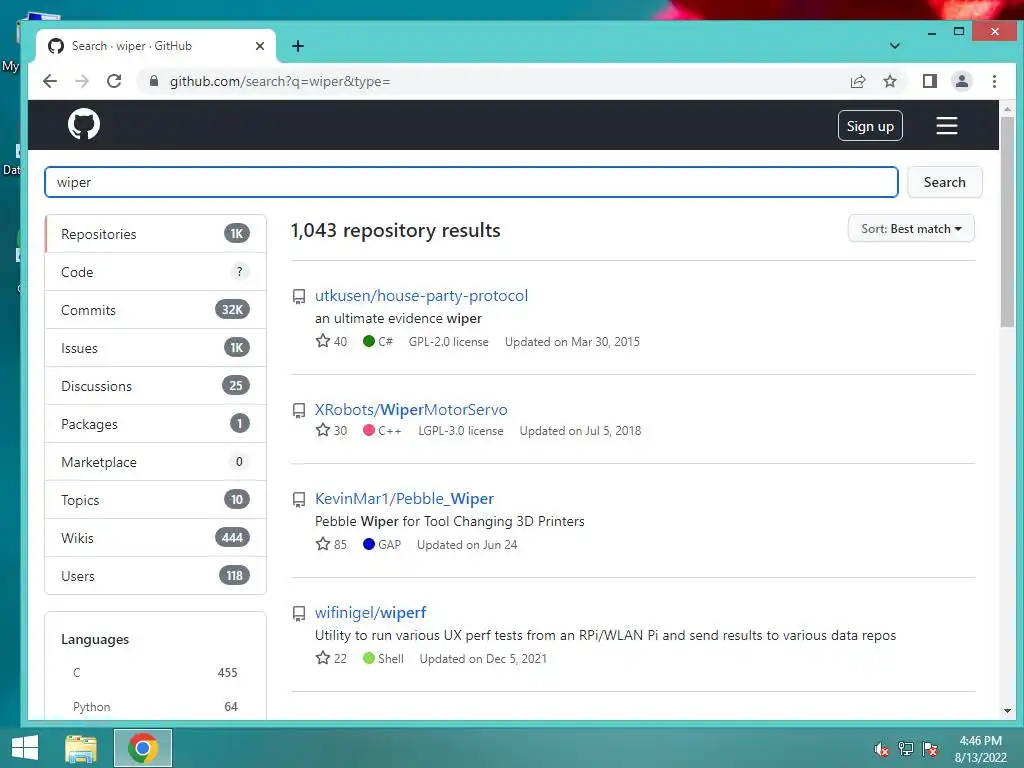Click repo icon beside KevinMar1/Pebble_Wiper

[x=298, y=500]
